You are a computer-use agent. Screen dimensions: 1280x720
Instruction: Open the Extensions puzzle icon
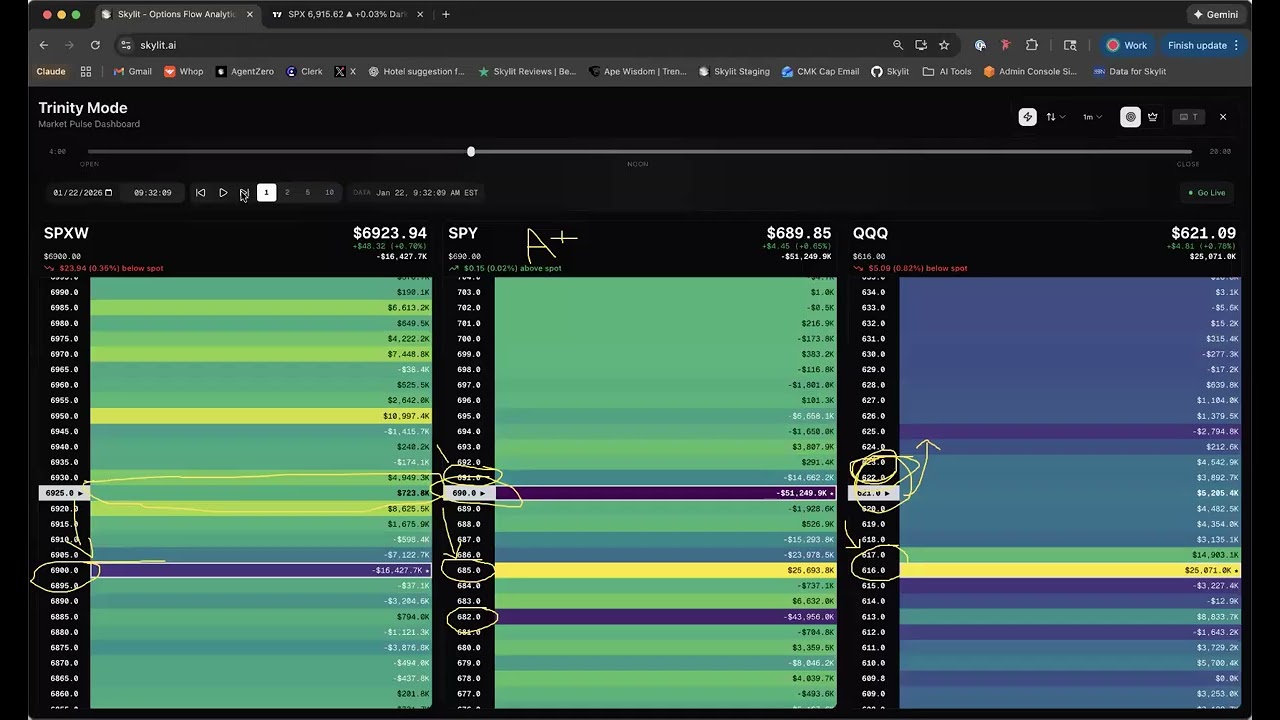point(1032,45)
